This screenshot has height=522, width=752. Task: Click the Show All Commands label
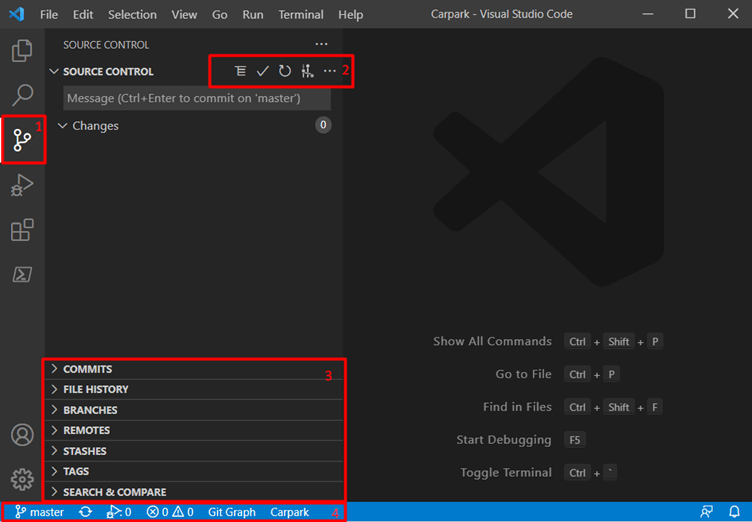click(x=493, y=341)
